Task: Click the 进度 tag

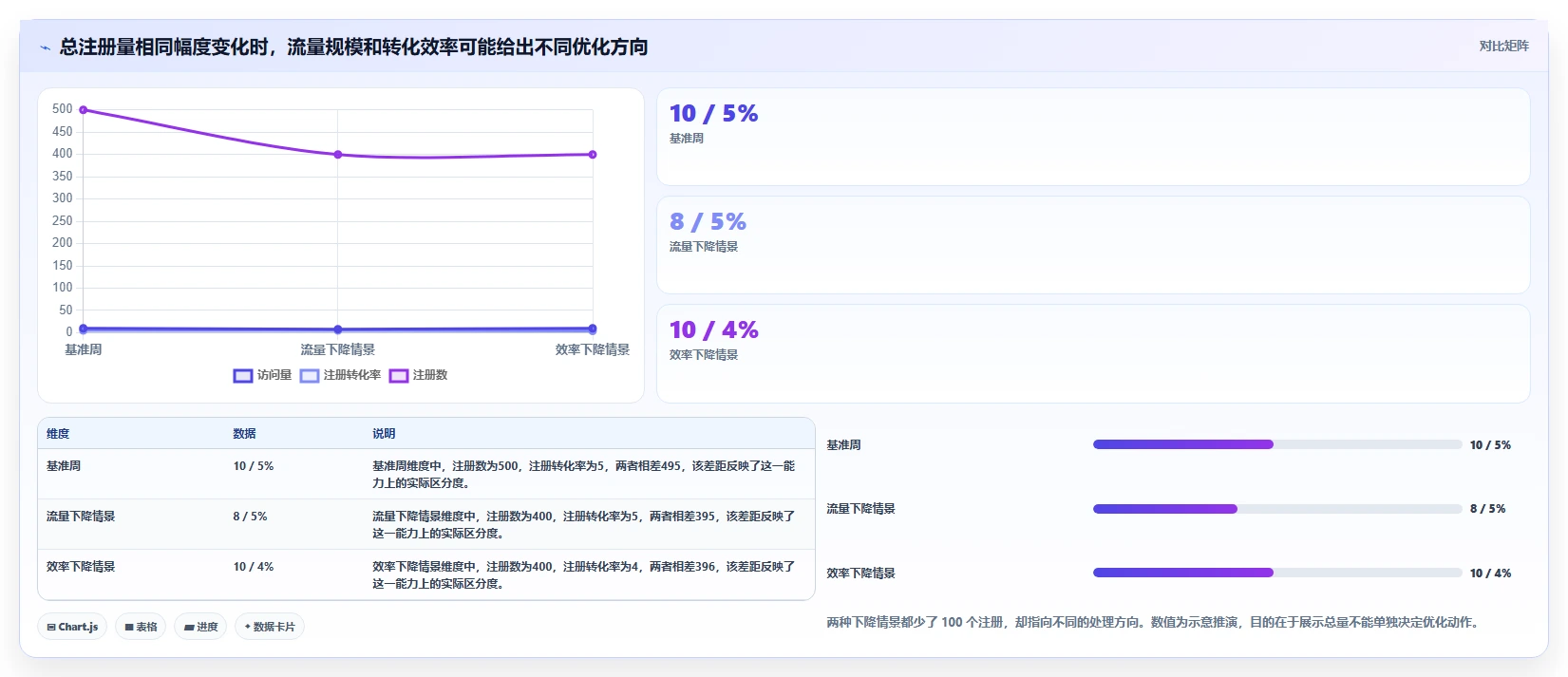Action: [x=200, y=627]
